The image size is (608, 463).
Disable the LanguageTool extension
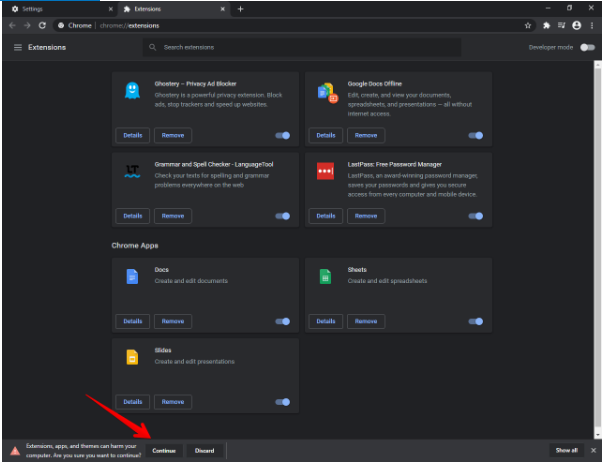283,216
